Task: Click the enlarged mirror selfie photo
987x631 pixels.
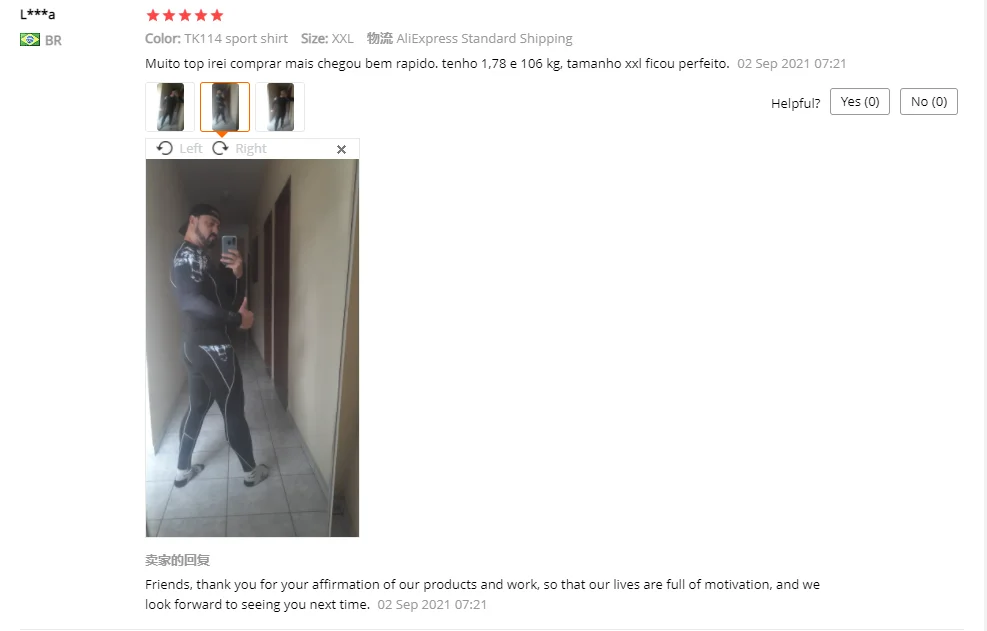Action: [x=252, y=348]
